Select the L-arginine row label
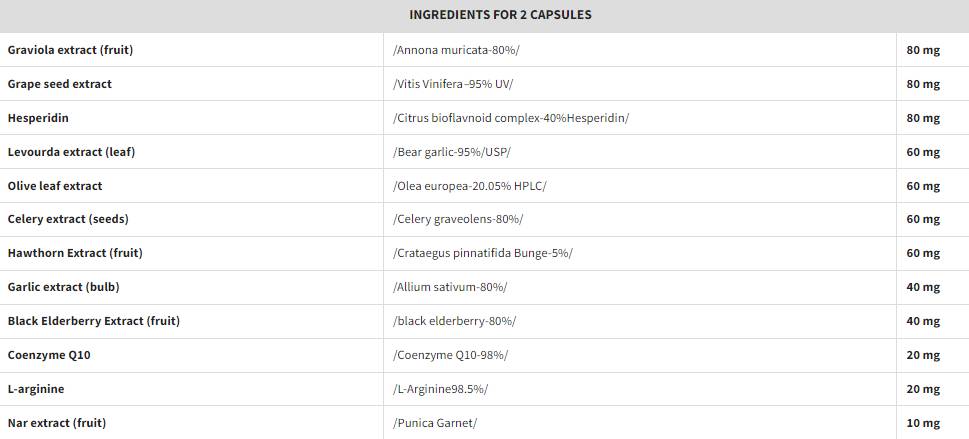Viewport: 969px width, 439px height. [x=36, y=390]
